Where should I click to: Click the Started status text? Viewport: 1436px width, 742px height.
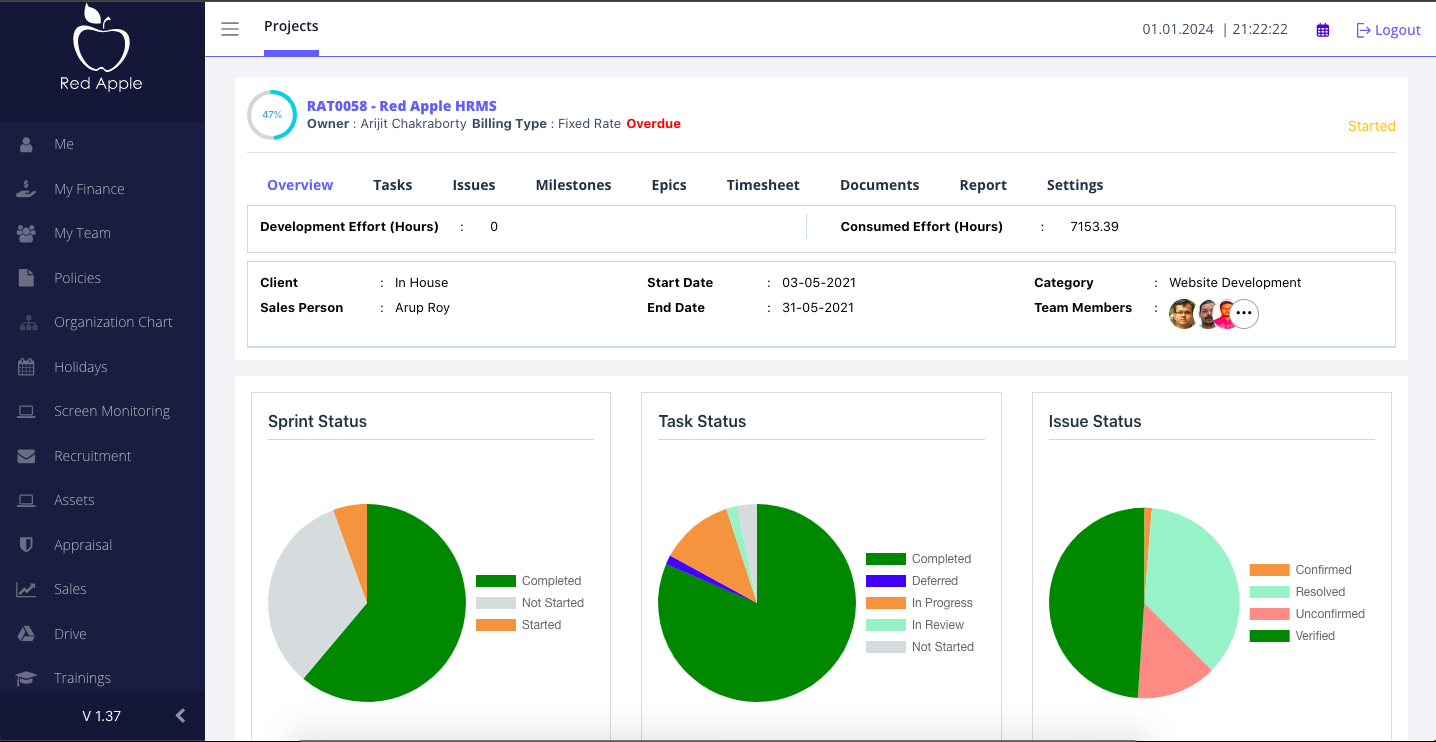click(1371, 126)
